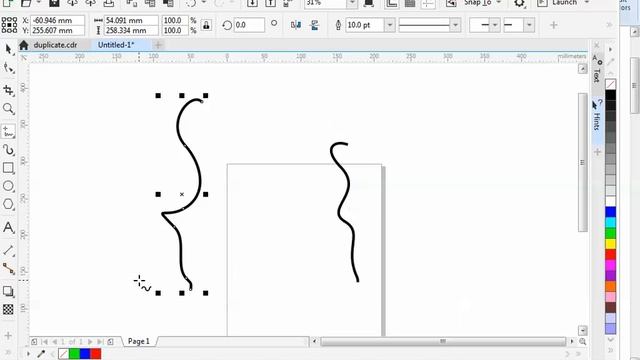Pick the blue swatch in the palette
The height and width of the screenshot is (360, 640).
click(611, 212)
